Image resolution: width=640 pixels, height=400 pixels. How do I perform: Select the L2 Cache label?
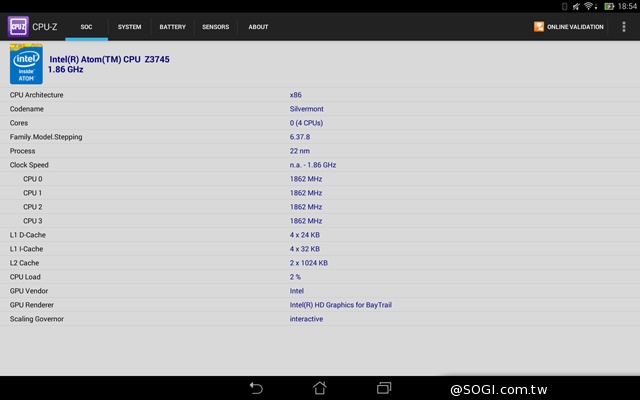click(x=24, y=263)
